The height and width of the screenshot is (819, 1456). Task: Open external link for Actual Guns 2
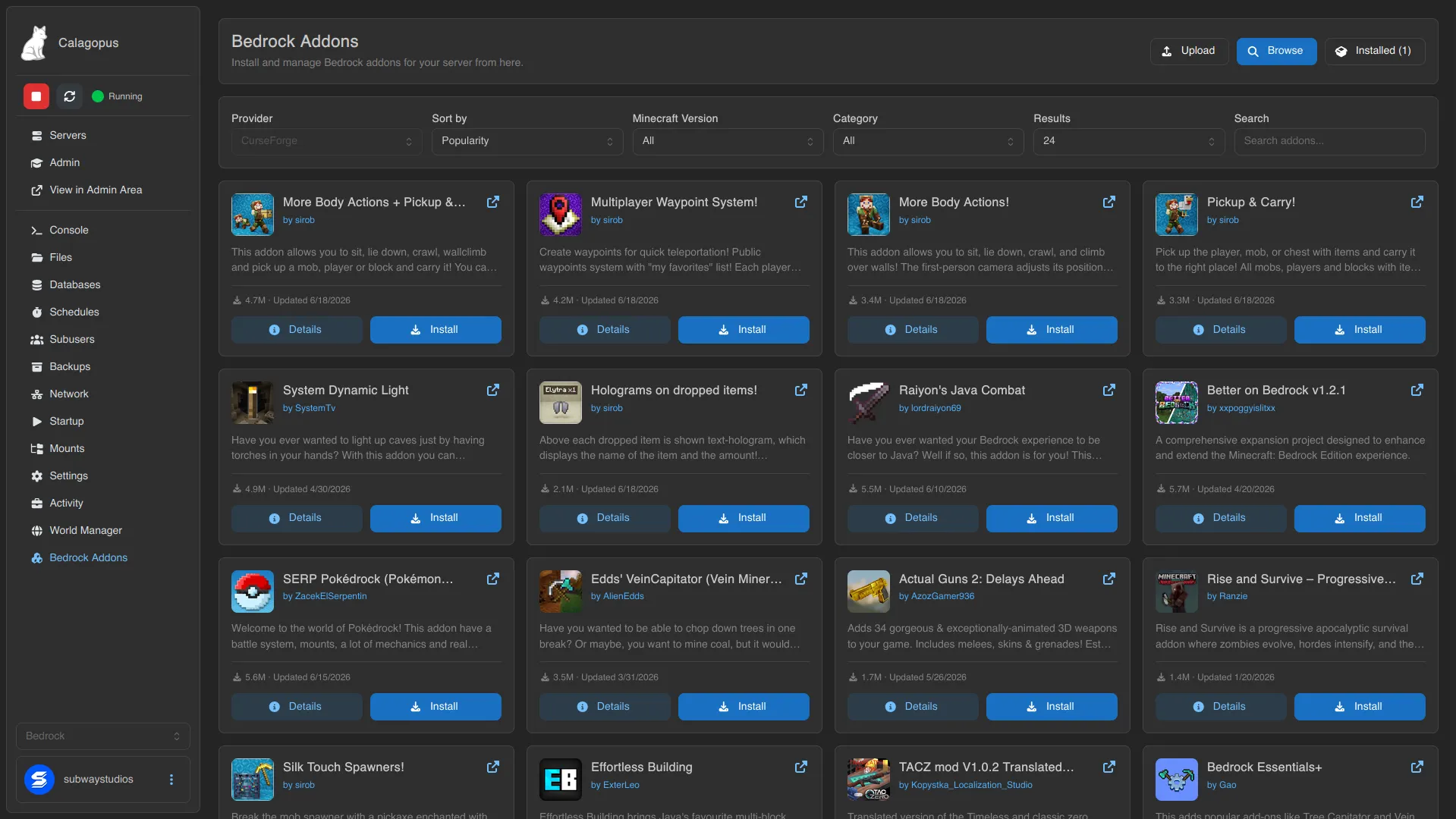[x=1109, y=579]
